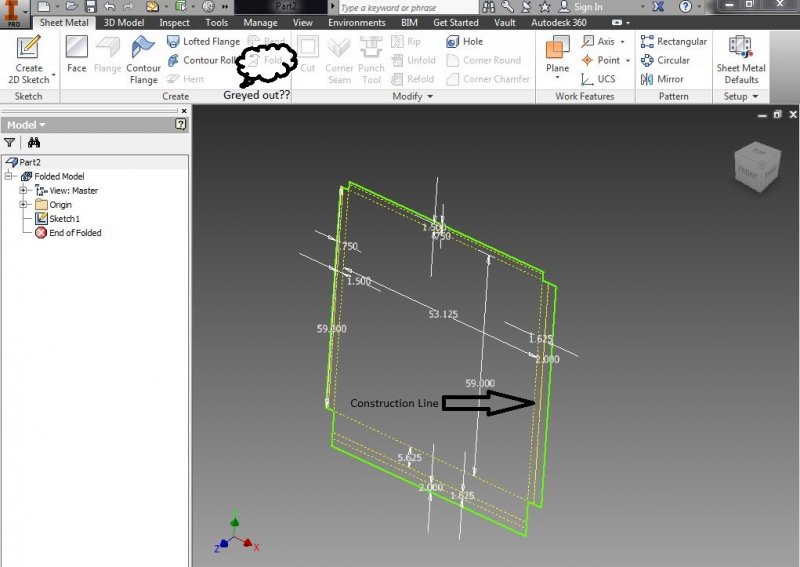The width and height of the screenshot is (800, 567).
Task: Click the Refold tool
Action: (x=412, y=79)
